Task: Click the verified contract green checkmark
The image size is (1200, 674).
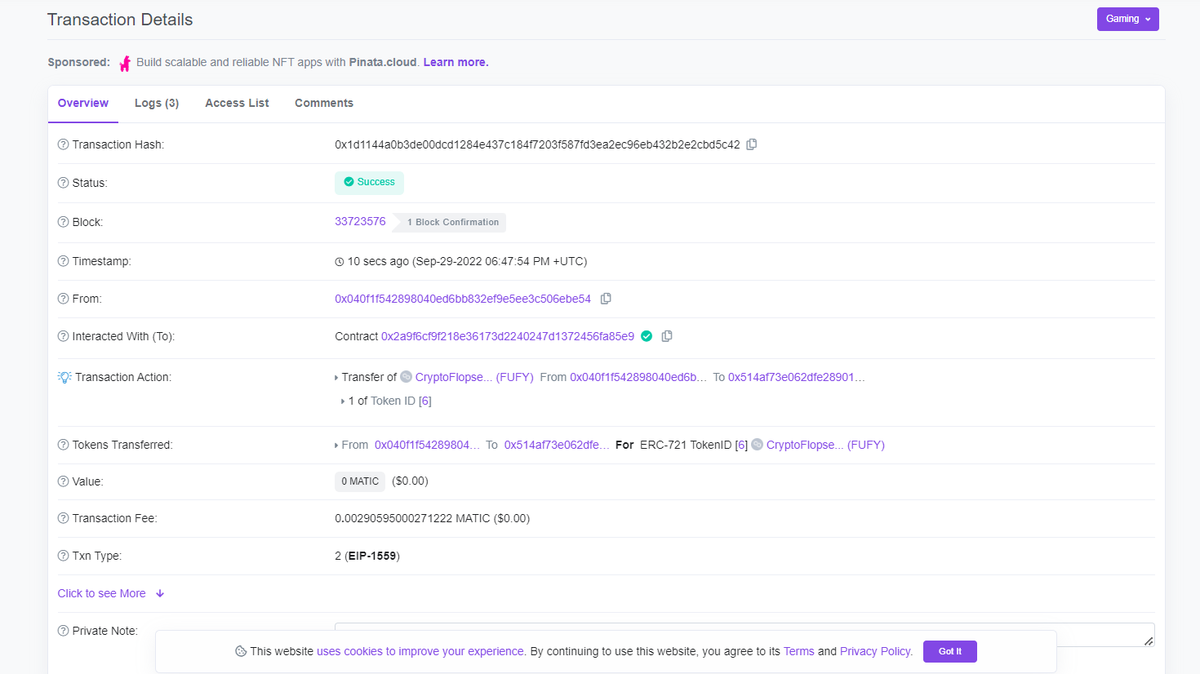Action: coord(646,336)
